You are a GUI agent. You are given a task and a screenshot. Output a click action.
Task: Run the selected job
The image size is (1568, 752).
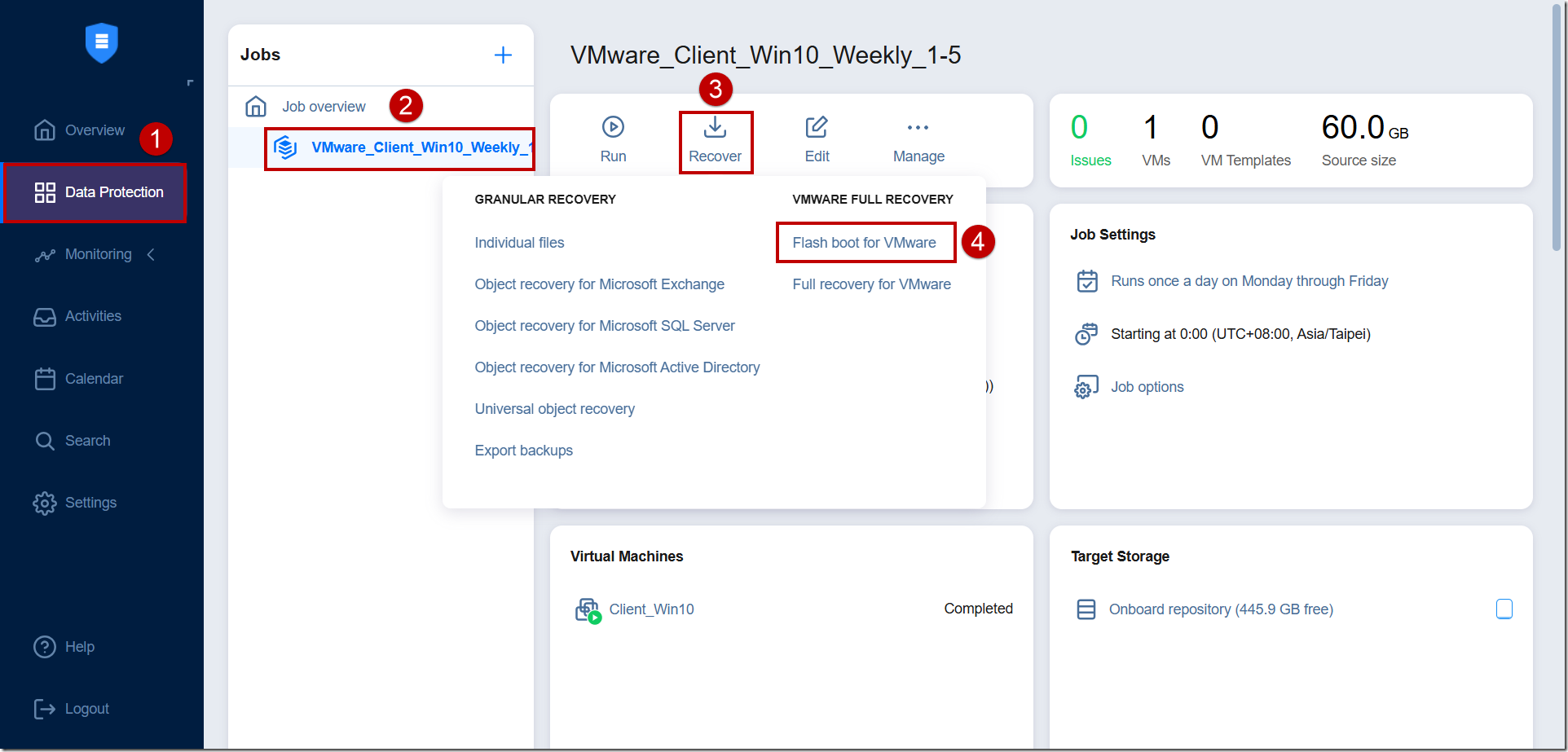click(x=613, y=140)
